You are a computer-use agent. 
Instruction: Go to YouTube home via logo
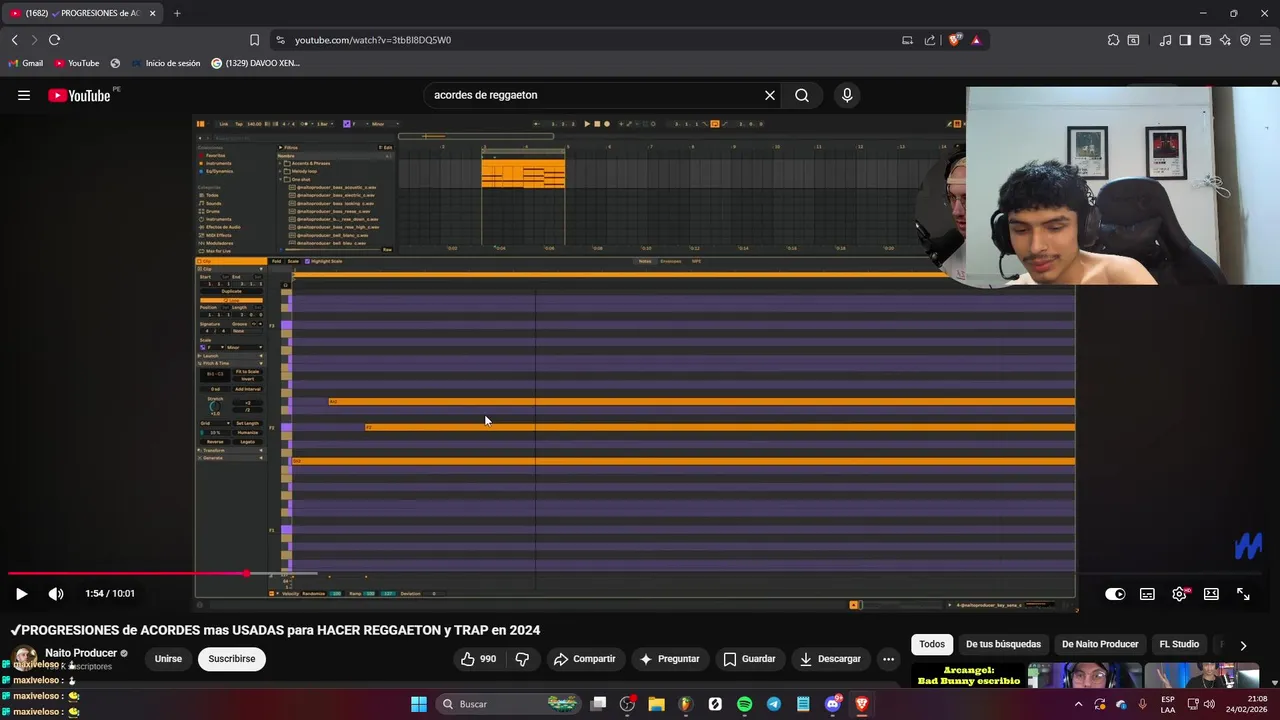[x=79, y=95]
